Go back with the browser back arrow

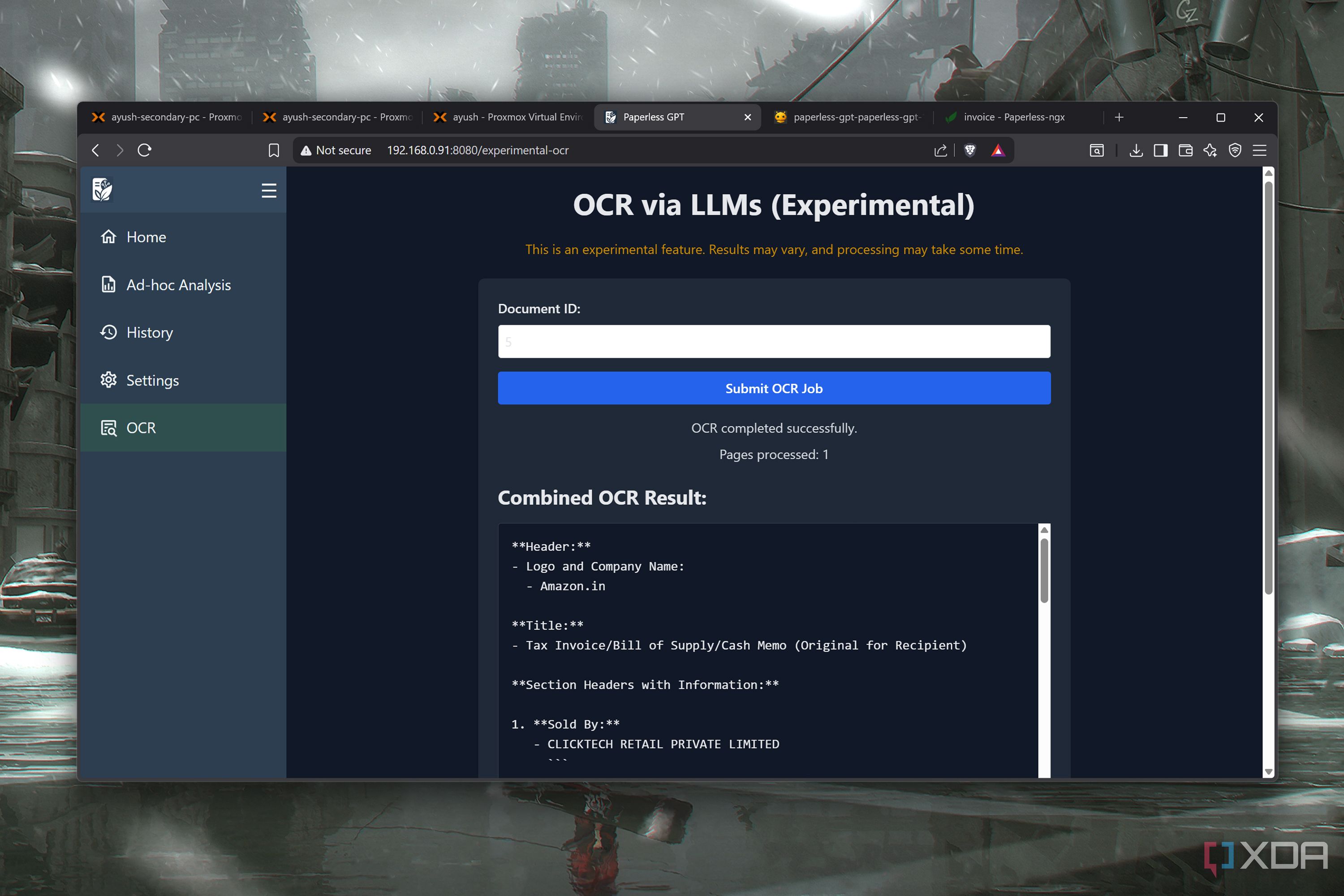tap(95, 150)
